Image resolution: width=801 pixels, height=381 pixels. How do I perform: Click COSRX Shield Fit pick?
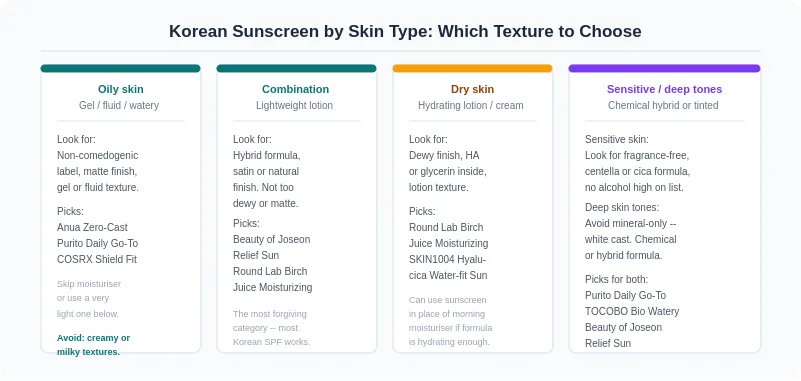coord(97,259)
